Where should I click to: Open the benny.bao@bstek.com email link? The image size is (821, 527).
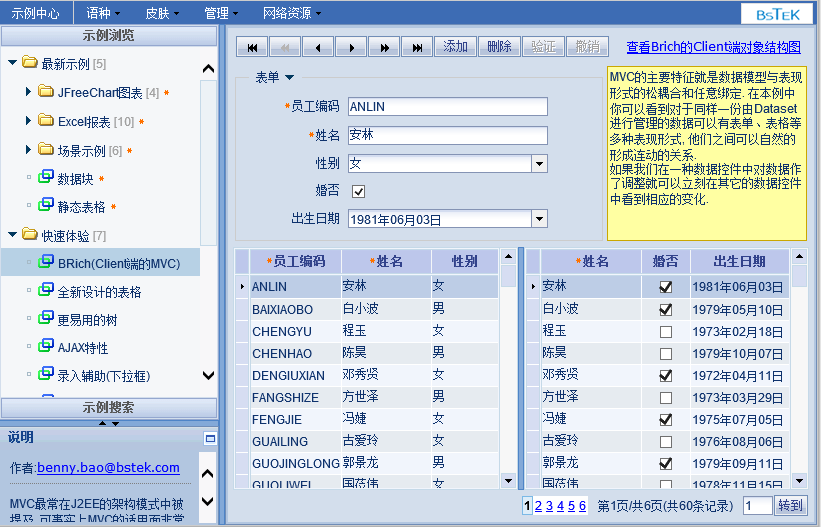click(108, 467)
